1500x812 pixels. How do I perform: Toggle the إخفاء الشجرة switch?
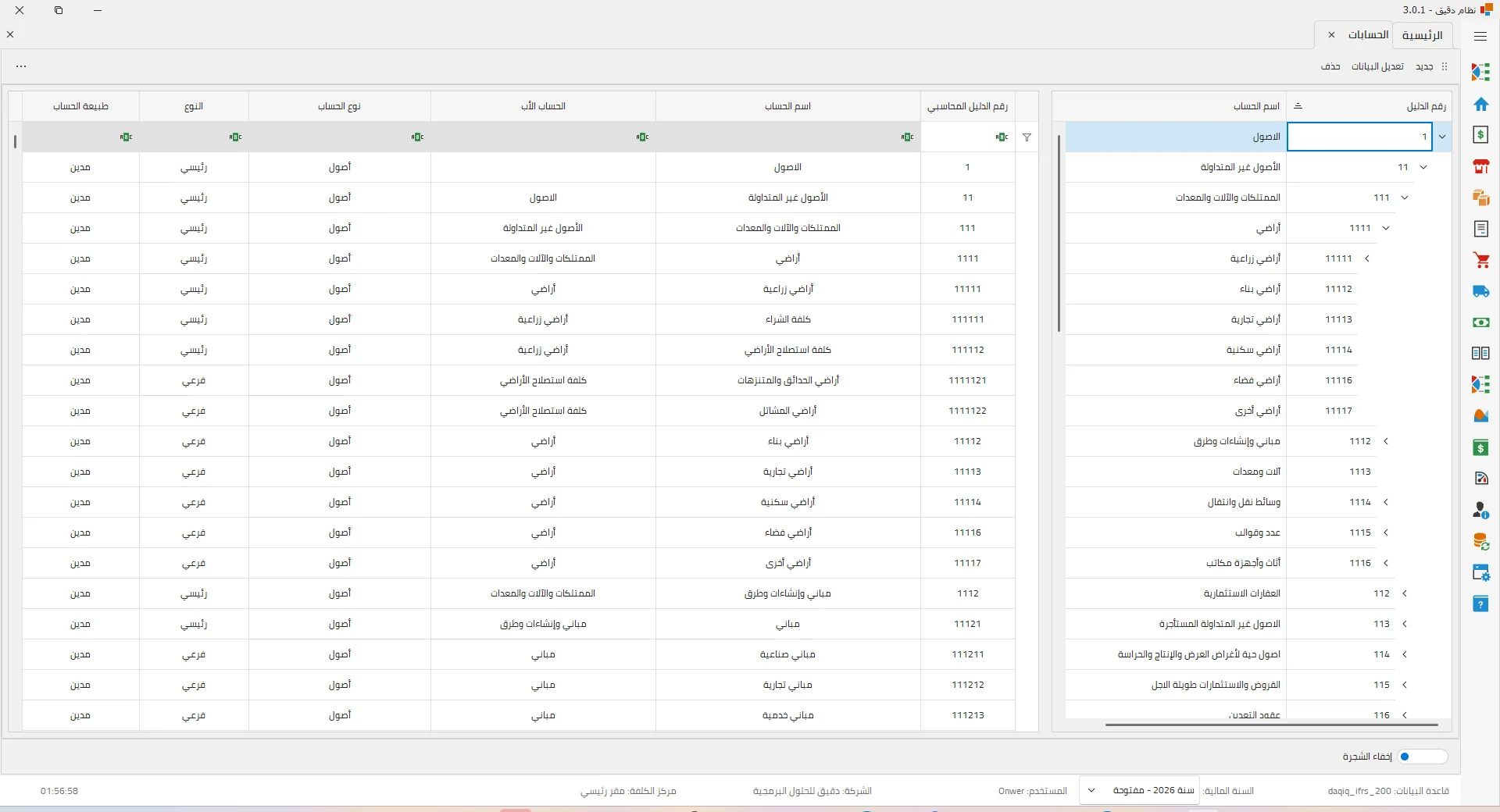[x=1422, y=757]
